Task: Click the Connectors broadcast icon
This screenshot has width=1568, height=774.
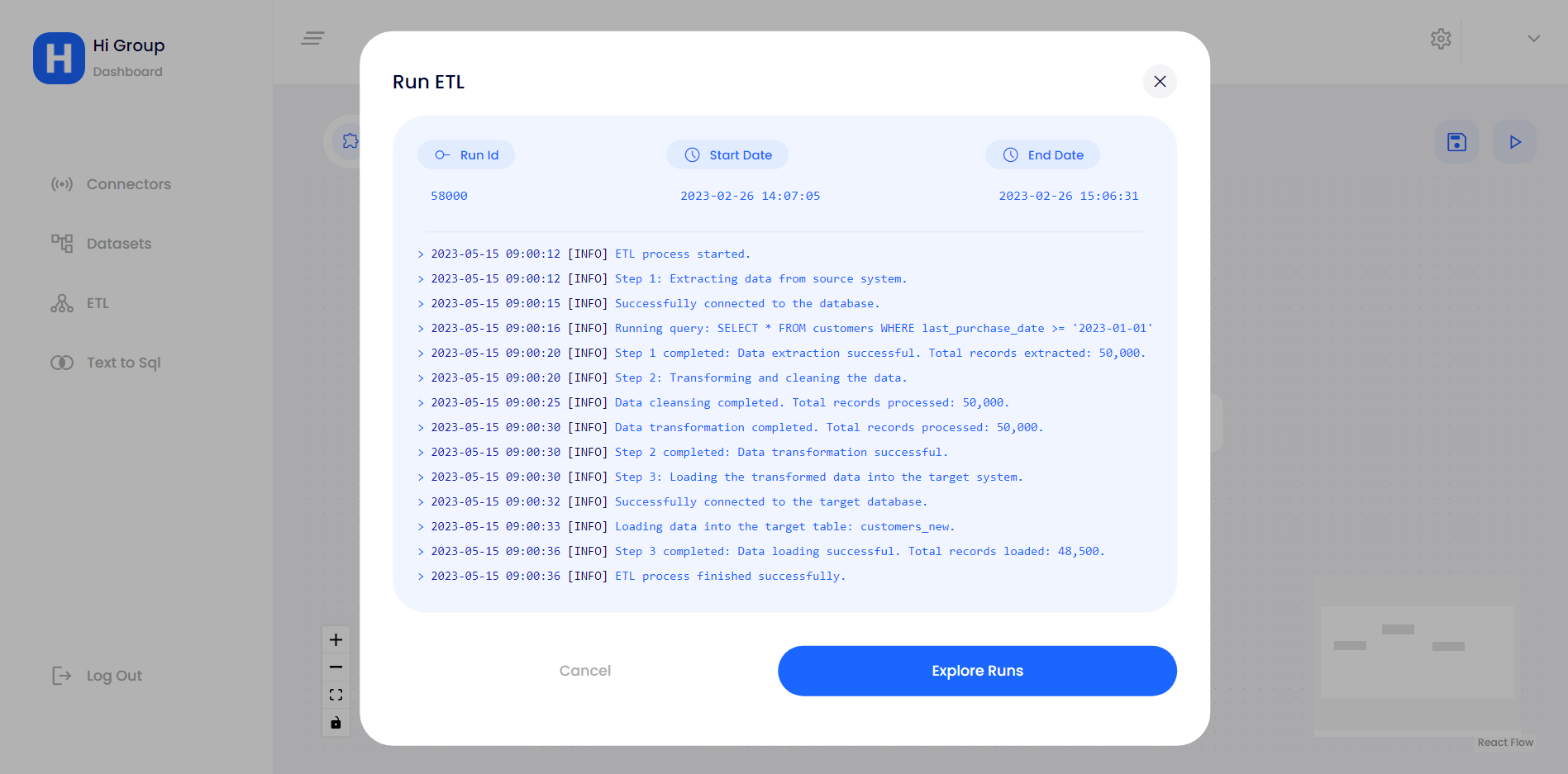Action: 62,184
